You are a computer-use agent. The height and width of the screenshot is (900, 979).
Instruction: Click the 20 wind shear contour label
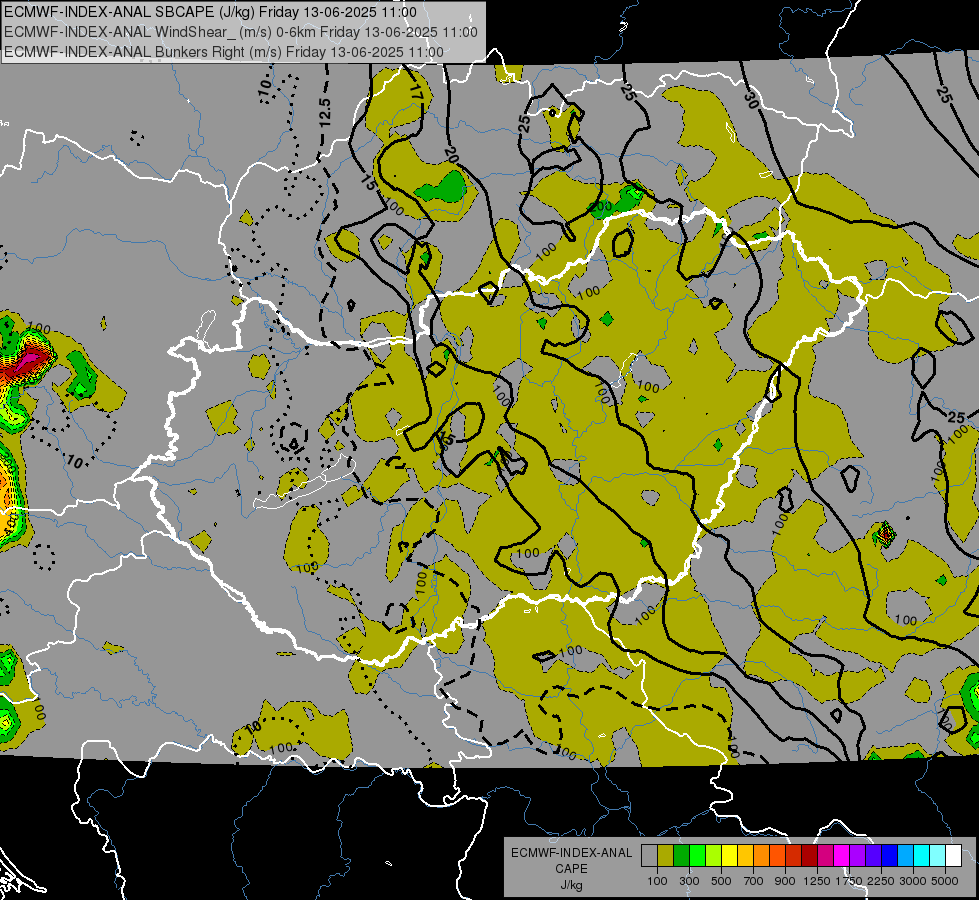tap(451, 154)
